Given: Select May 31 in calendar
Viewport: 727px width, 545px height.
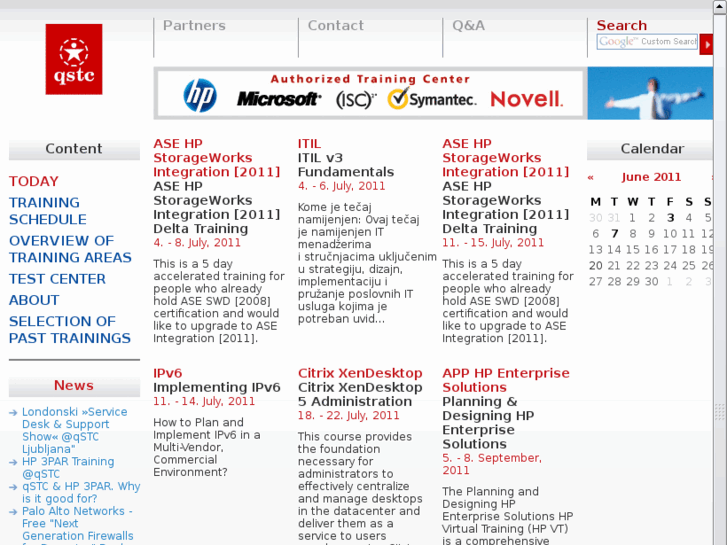Looking at the screenshot, I should coord(614,218).
